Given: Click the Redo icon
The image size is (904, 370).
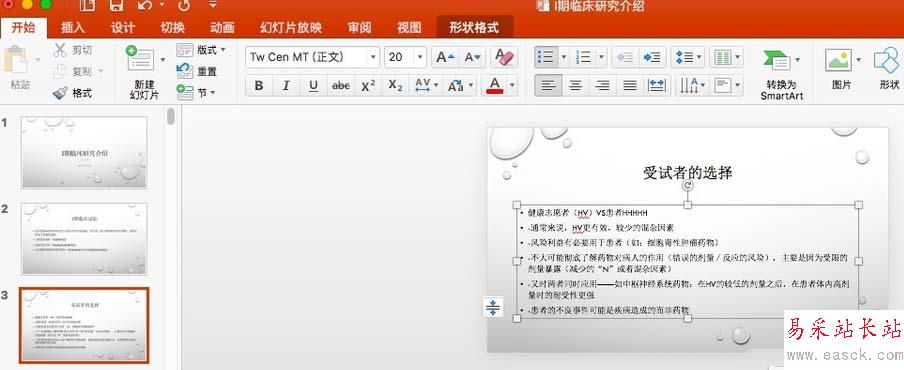Looking at the screenshot, I should point(183,6).
